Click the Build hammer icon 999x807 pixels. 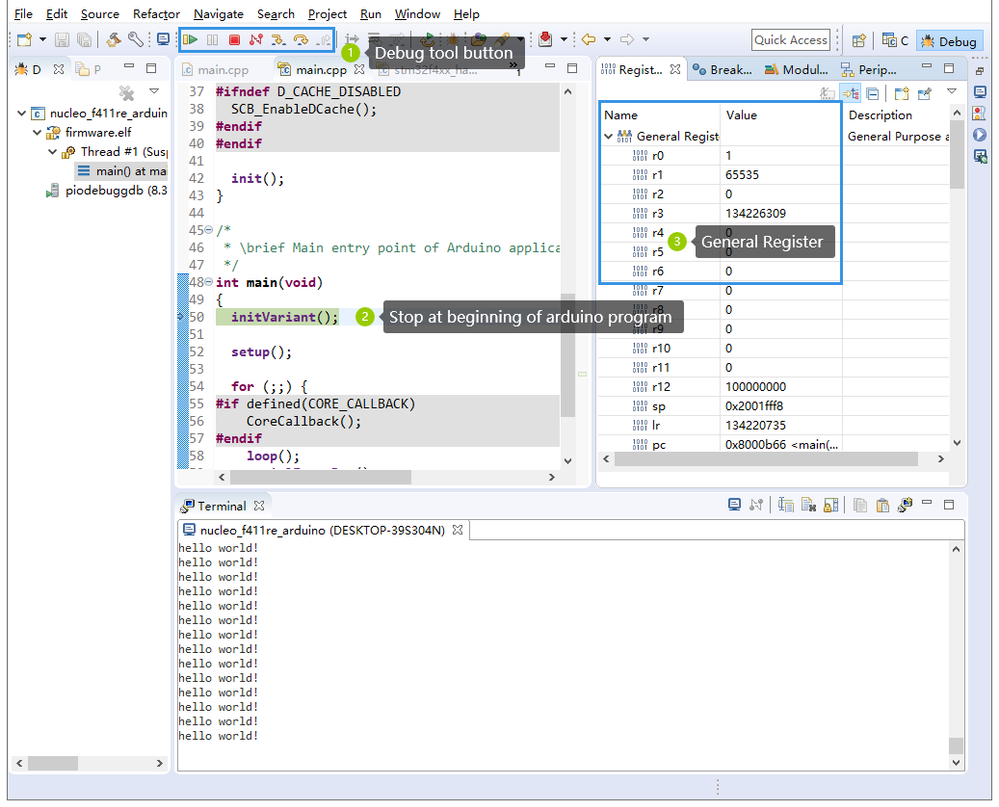113,39
